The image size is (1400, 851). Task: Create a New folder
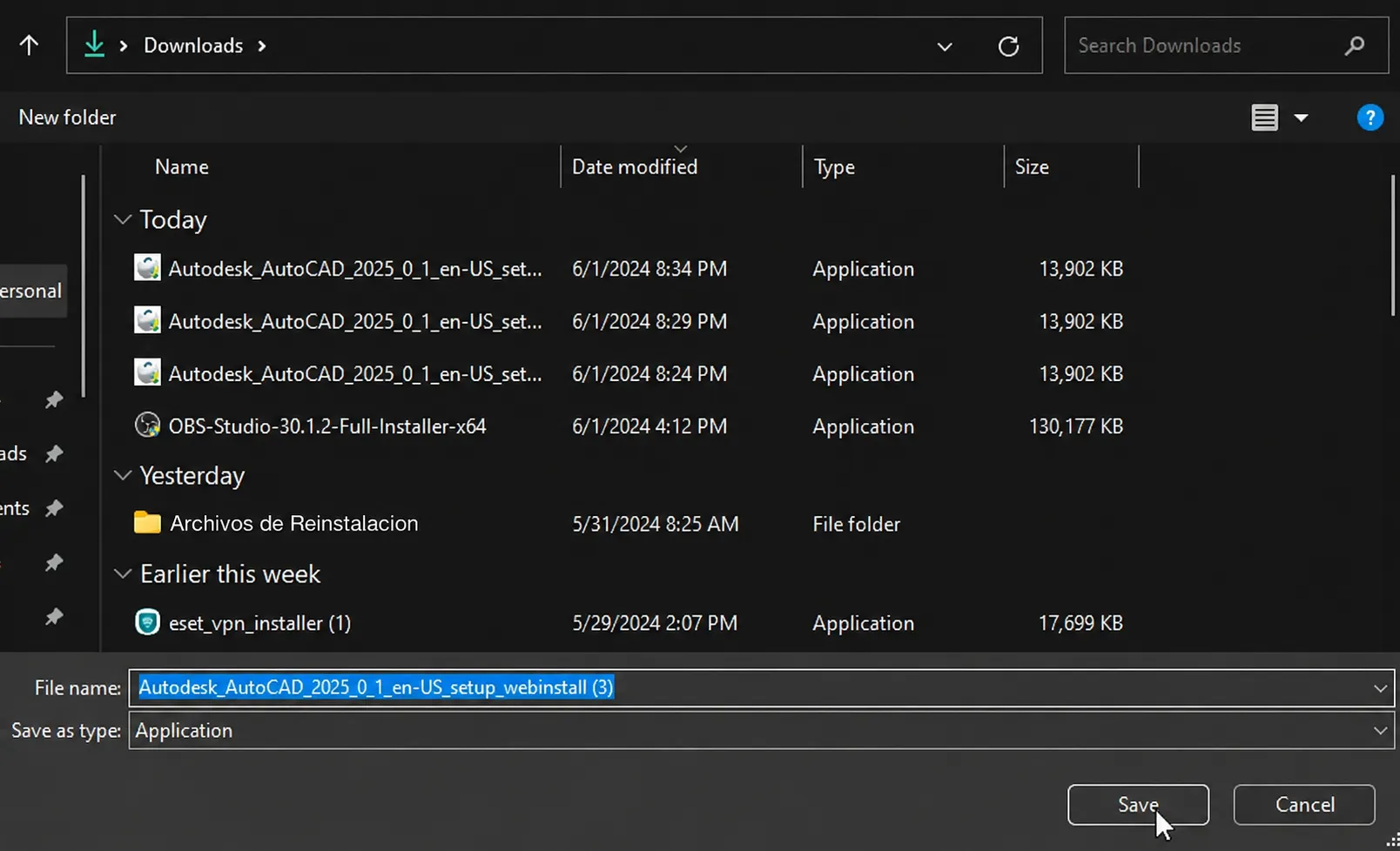67,117
